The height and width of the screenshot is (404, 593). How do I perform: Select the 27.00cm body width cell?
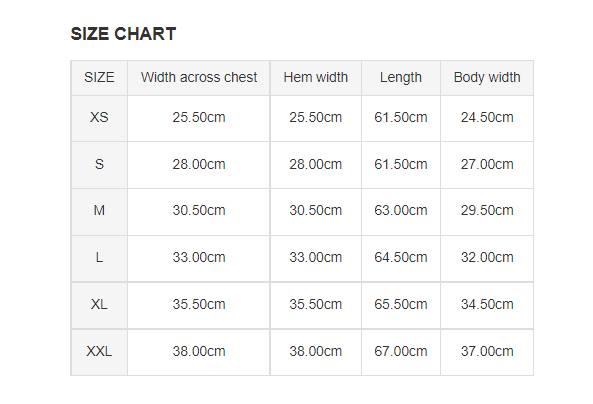point(487,165)
